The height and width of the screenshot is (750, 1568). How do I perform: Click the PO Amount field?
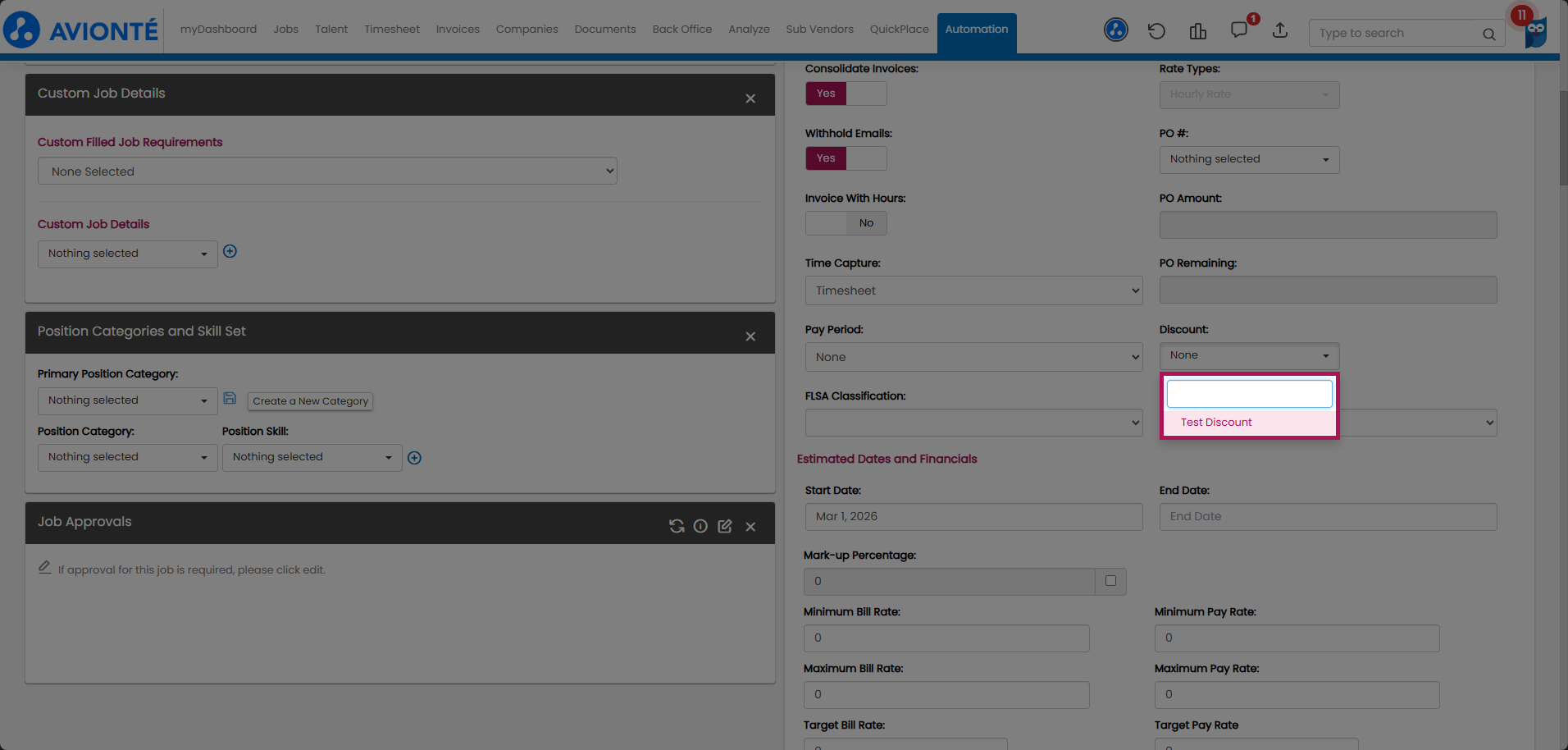1329,225
